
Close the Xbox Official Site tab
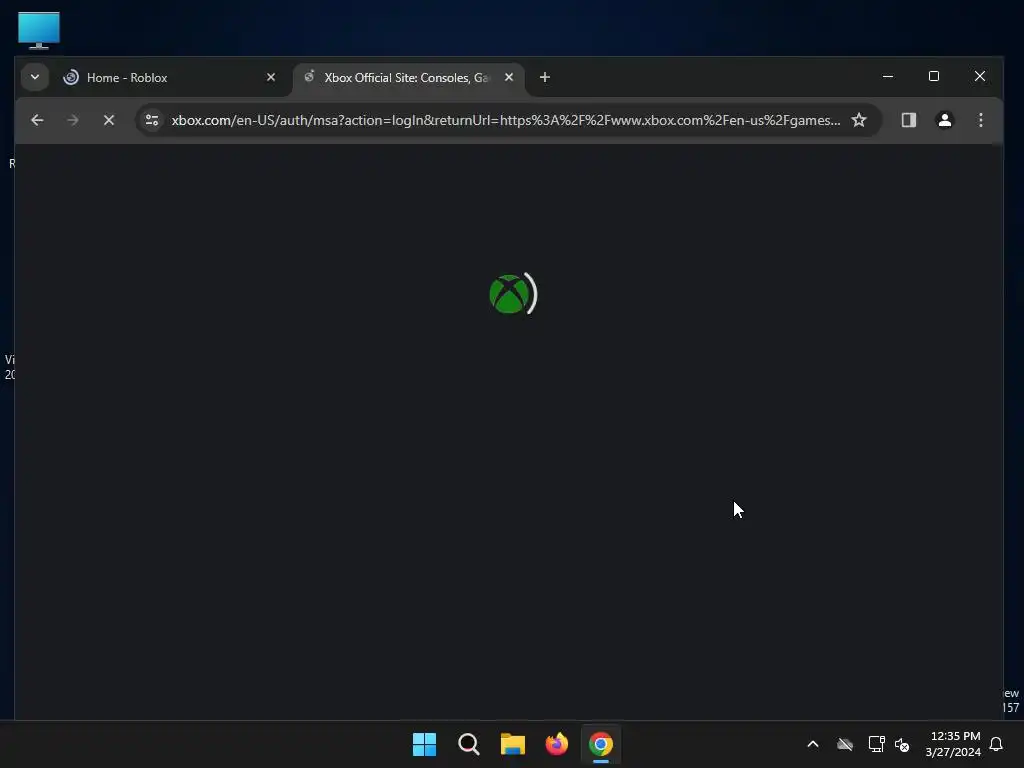pyautogui.click(x=509, y=77)
